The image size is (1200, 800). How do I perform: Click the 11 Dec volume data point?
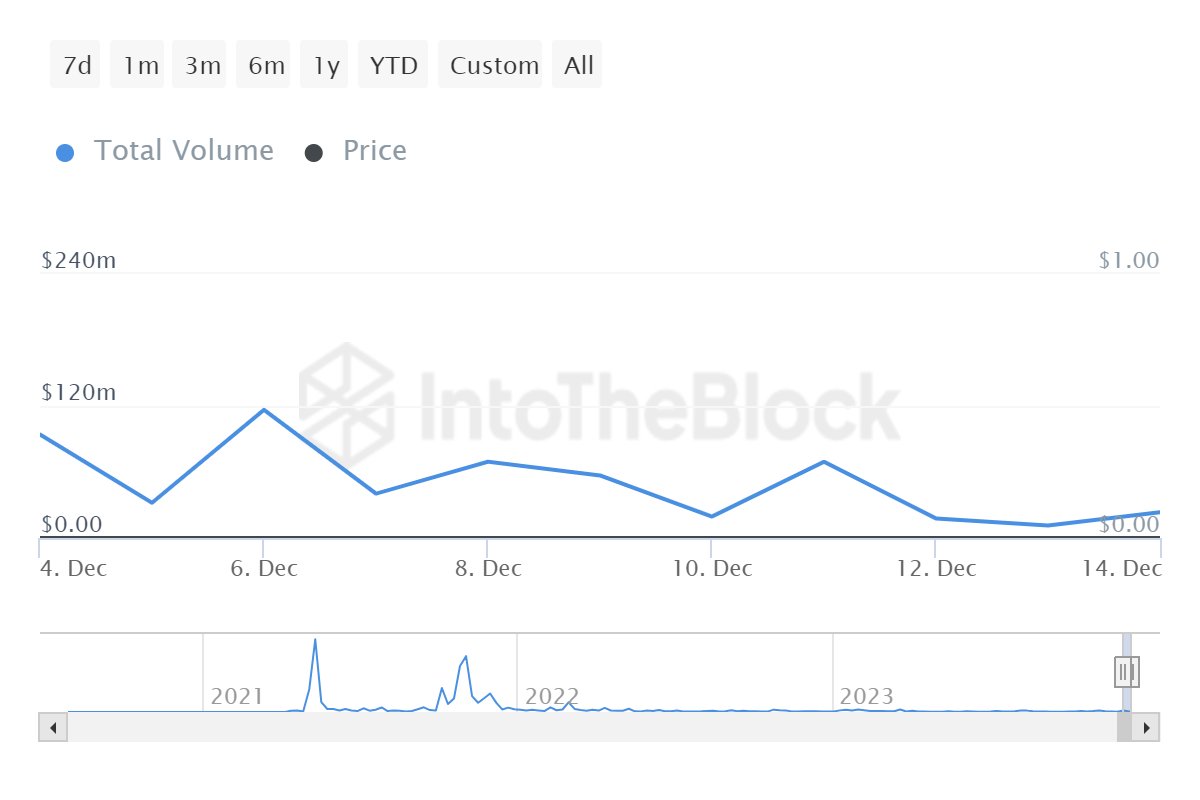[823, 461]
